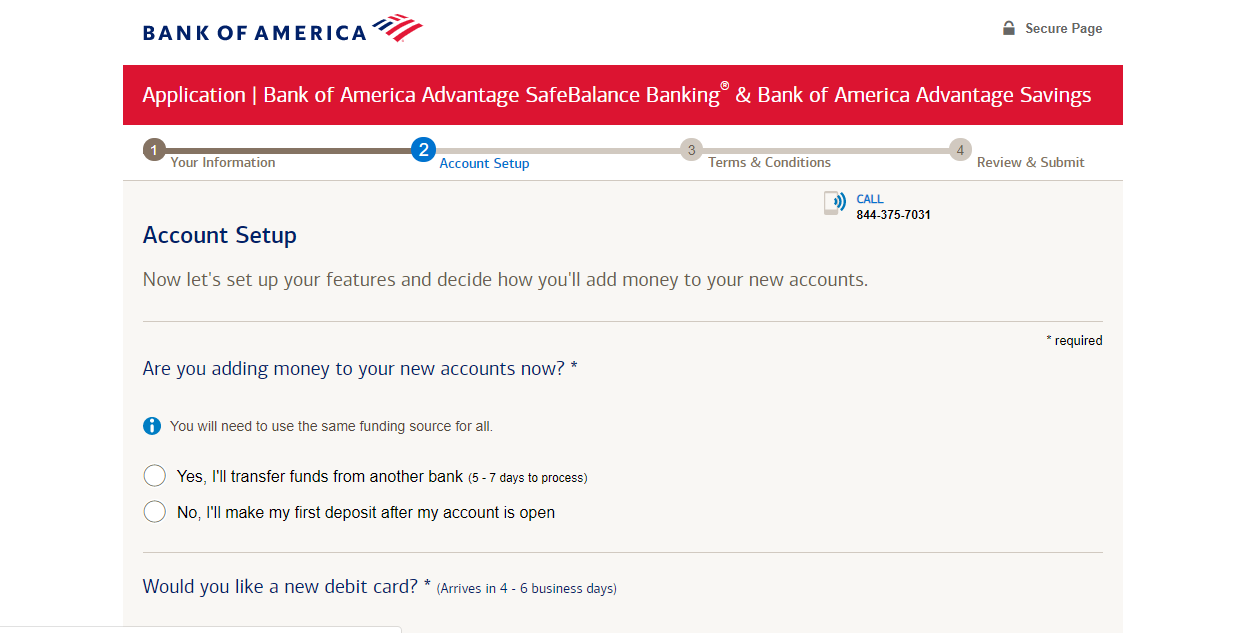
Task: Go to Terms & Conditions step label
Action: (x=770, y=162)
